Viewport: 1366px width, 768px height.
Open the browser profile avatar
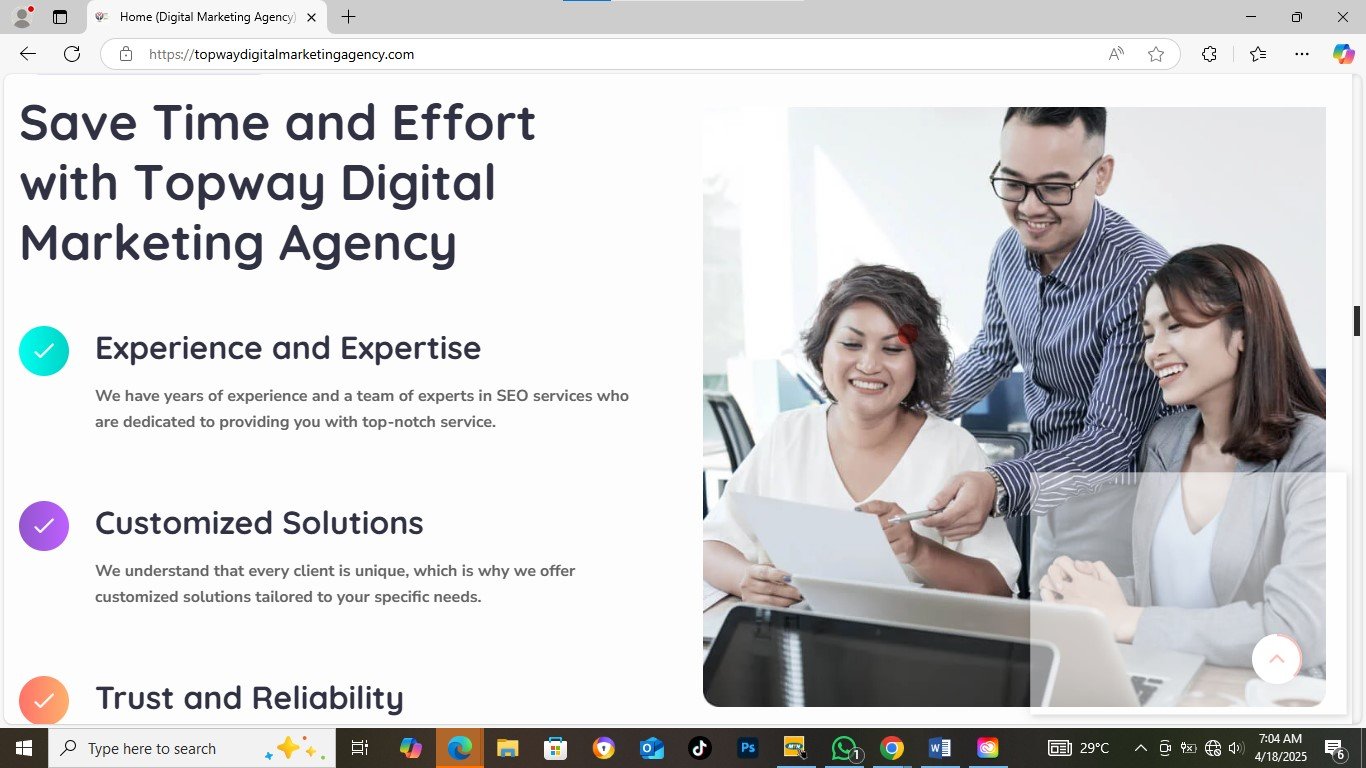click(x=22, y=17)
